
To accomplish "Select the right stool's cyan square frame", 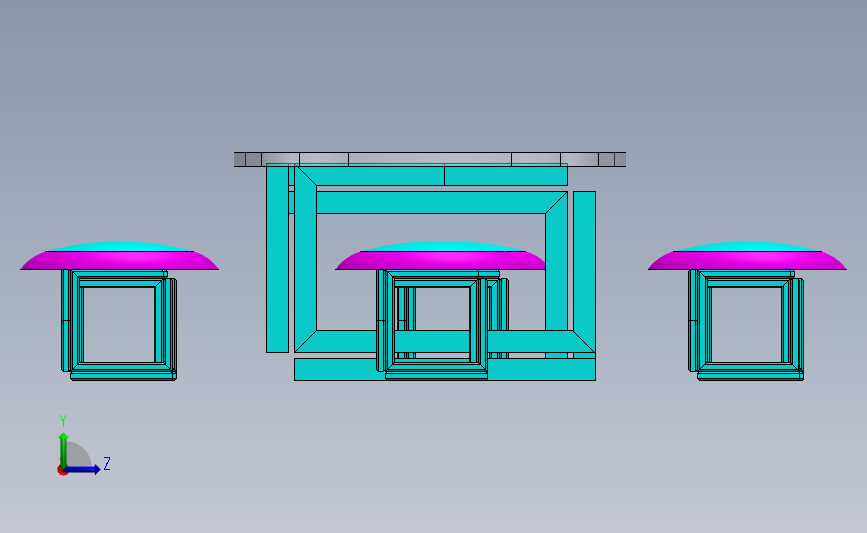I will click(x=746, y=325).
